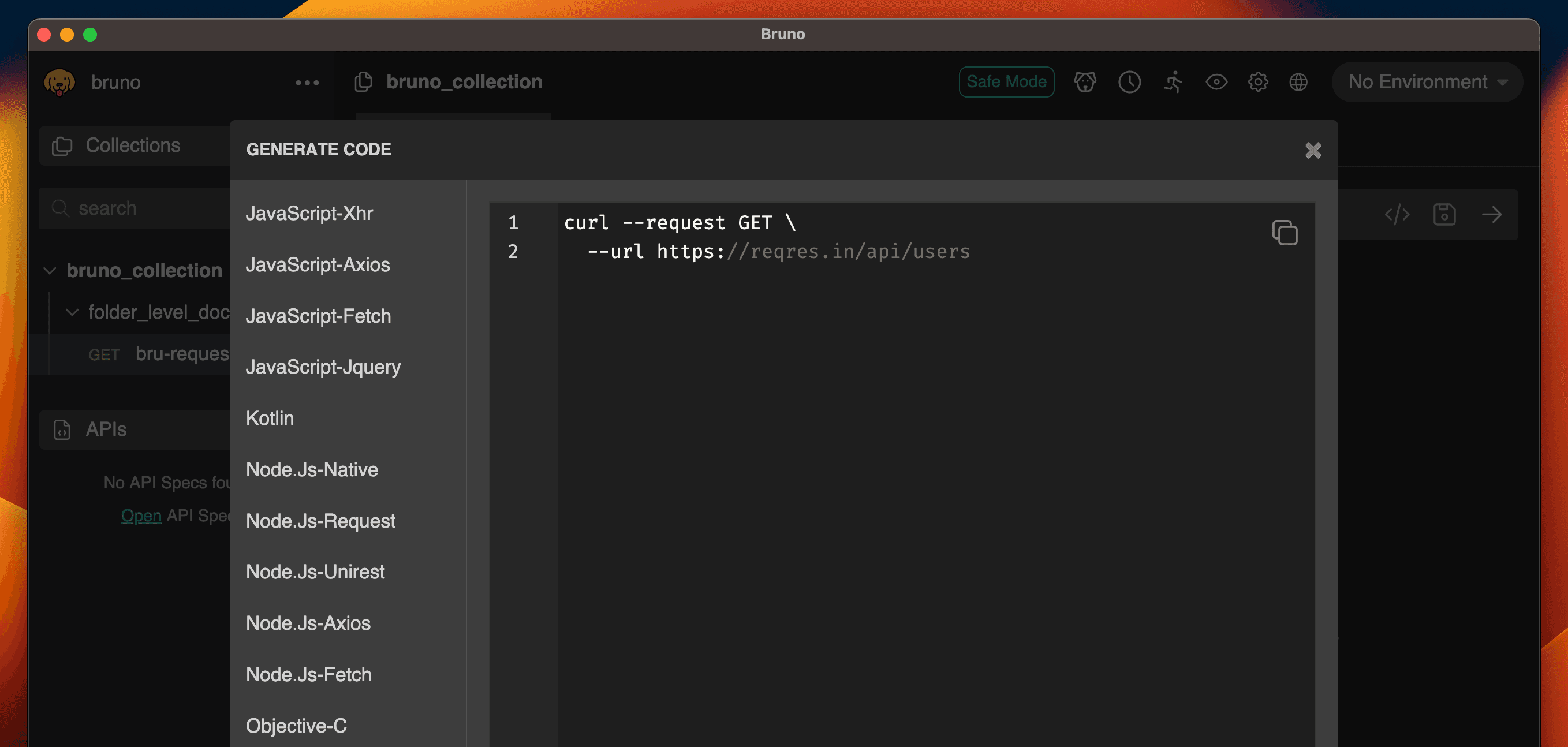Click the bruno collection menu dots

[307, 82]
